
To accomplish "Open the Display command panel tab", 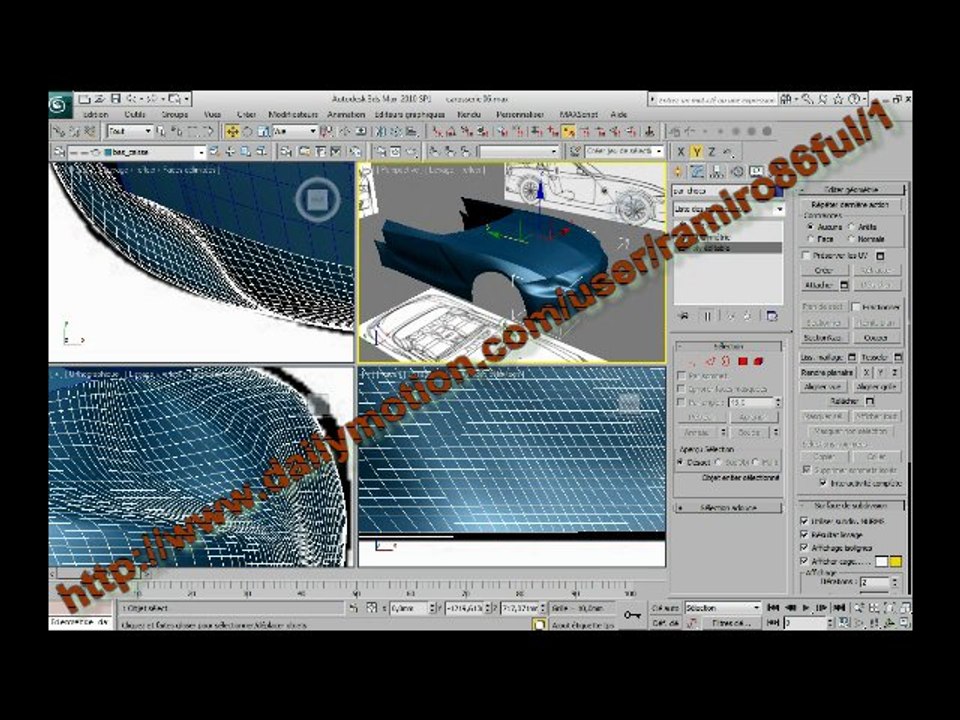I will [757, 172].
